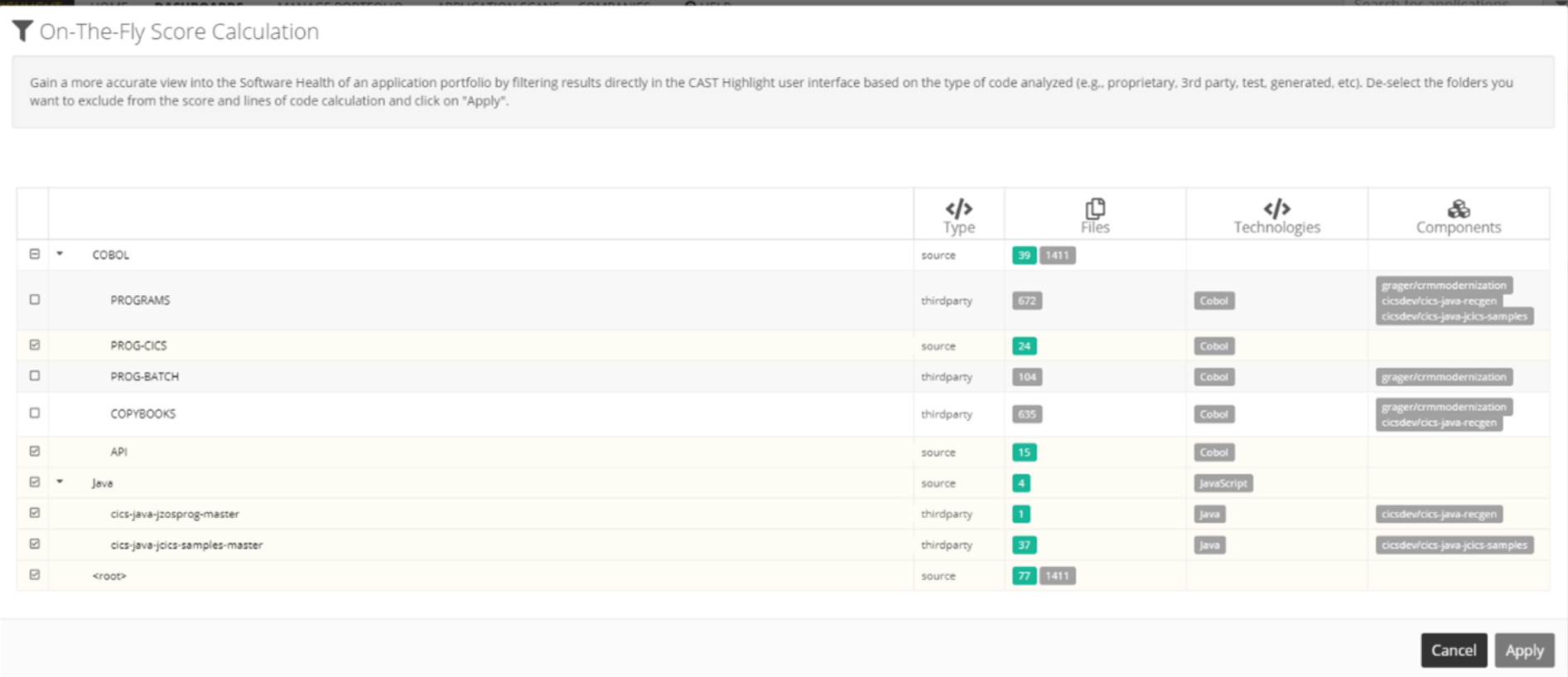The height and width of the screenshot is (677, 1568).
Task: Click the filter funnel icon beside the title
Action: (x=22, y=31)
